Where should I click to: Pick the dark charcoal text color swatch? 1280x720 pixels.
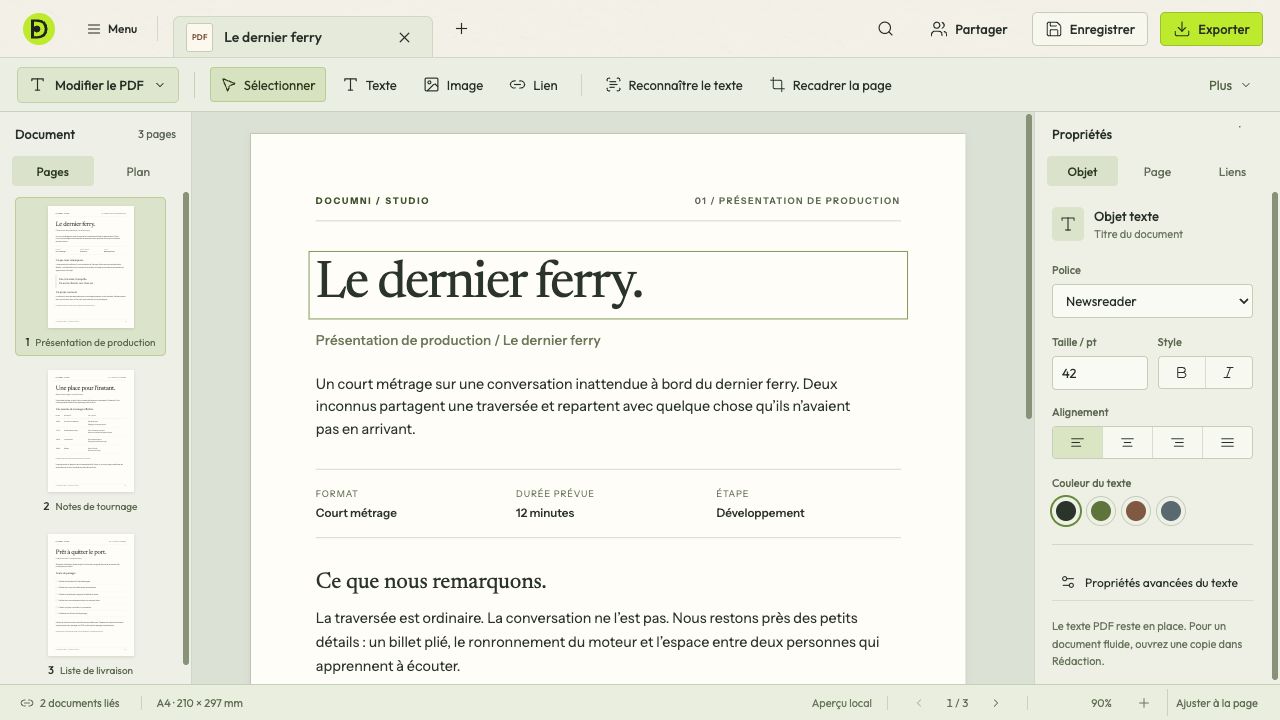(1066, 511)
